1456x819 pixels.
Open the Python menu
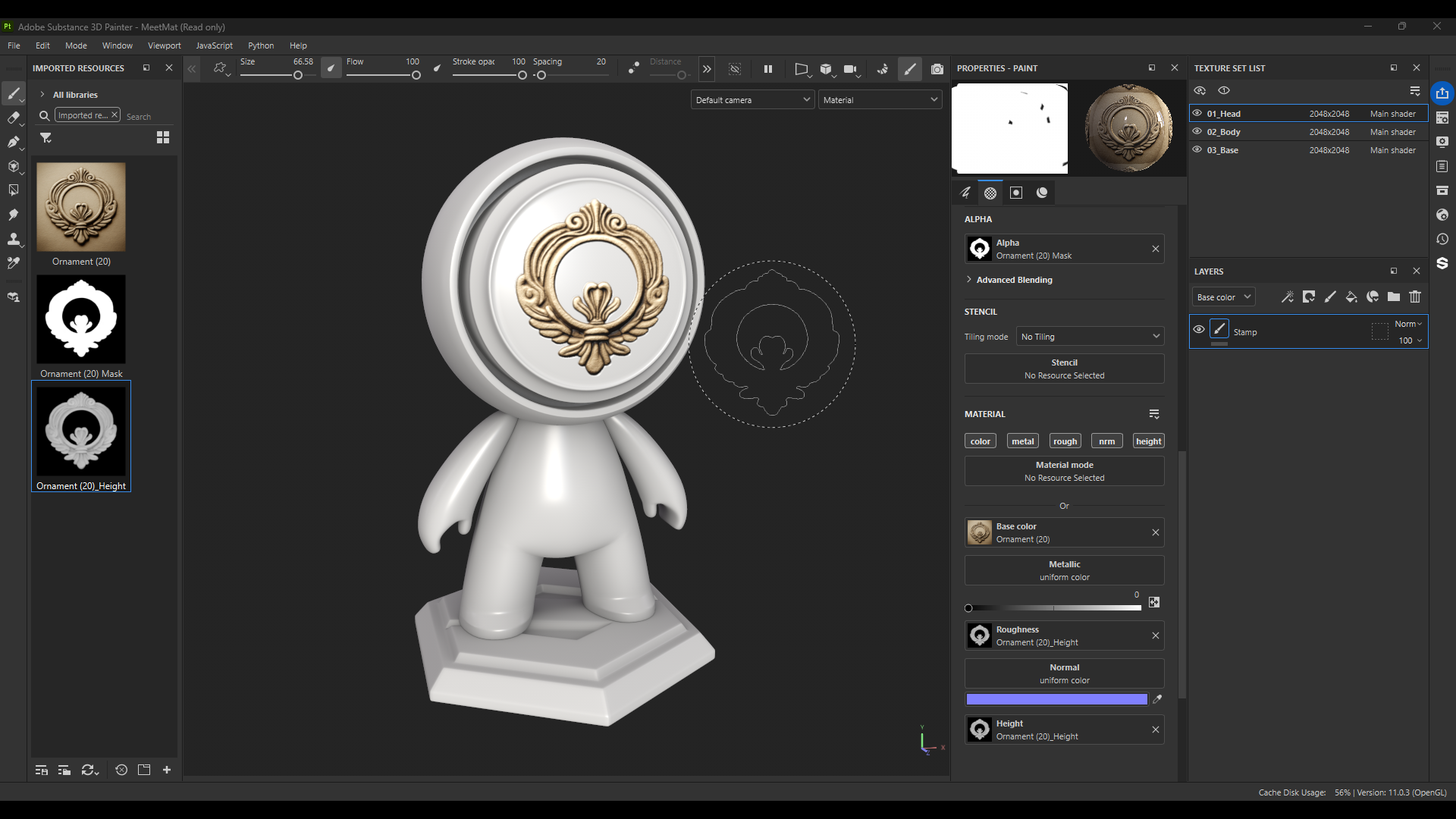tap(260, 45)
